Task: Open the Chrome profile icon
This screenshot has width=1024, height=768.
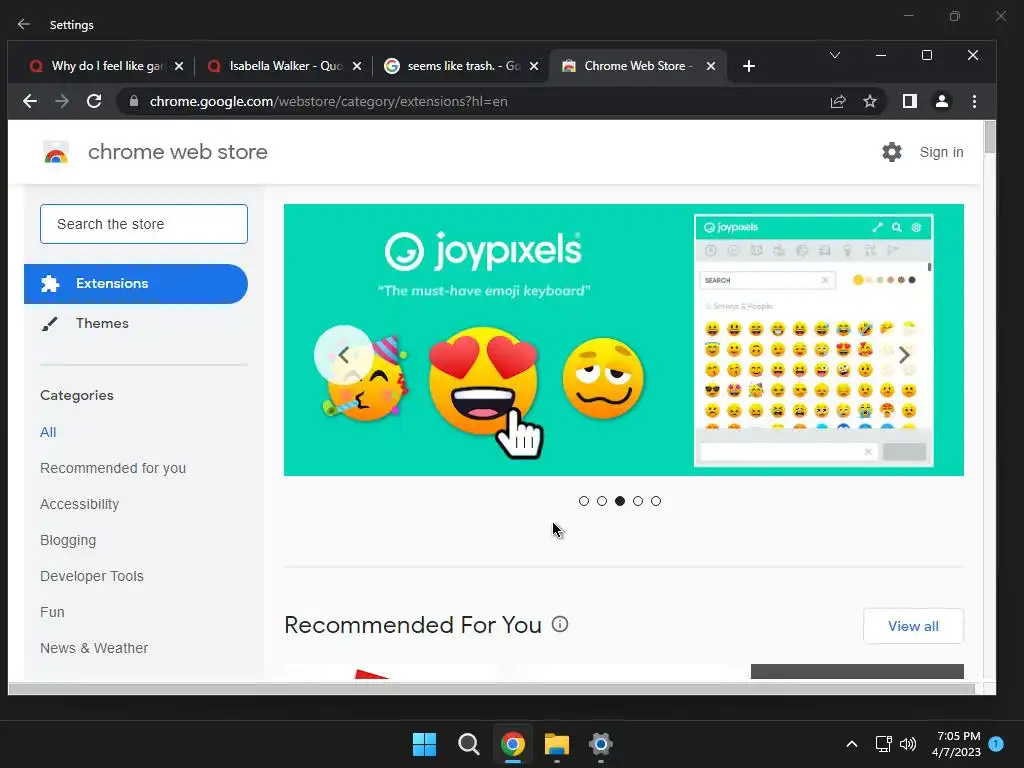Action: (942, 101)
